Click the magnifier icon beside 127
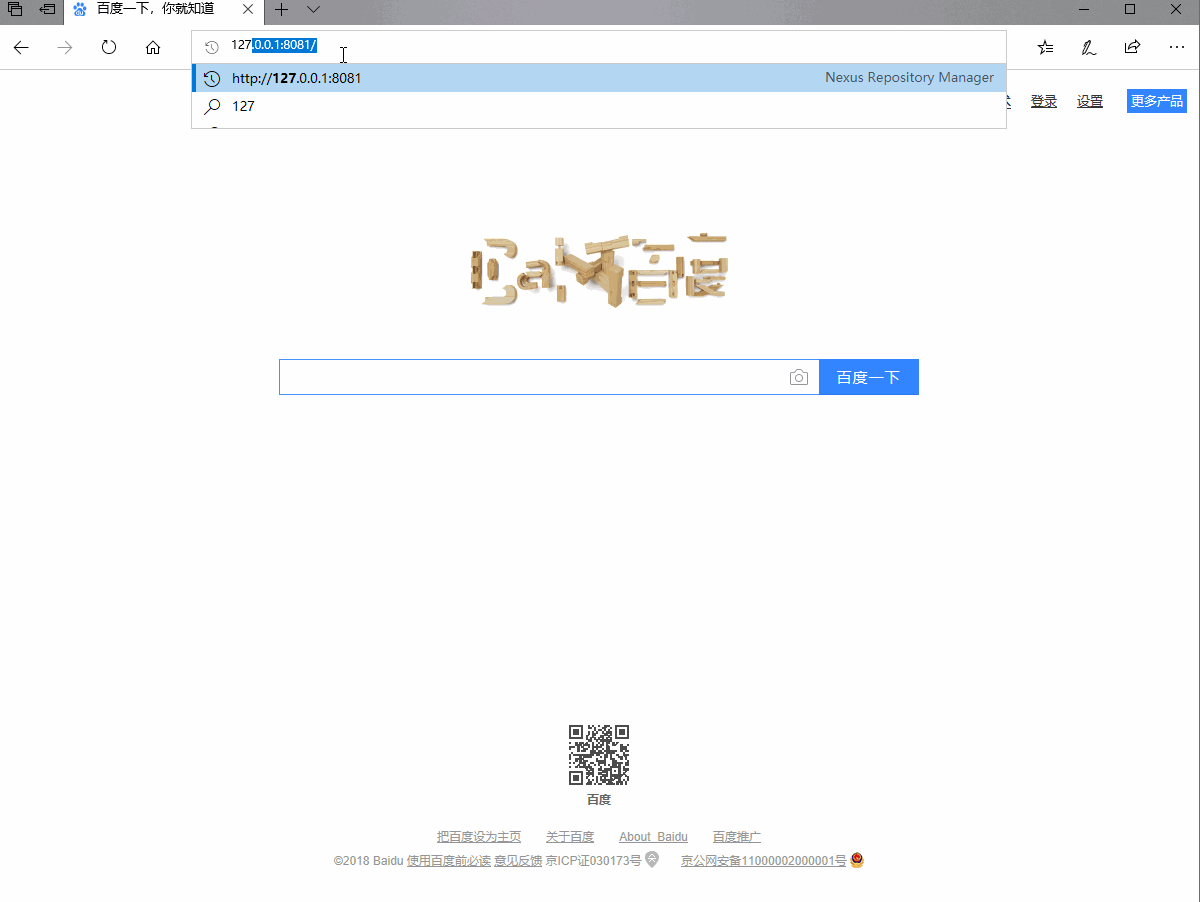The image size is (1200, 902). point(212,106)
